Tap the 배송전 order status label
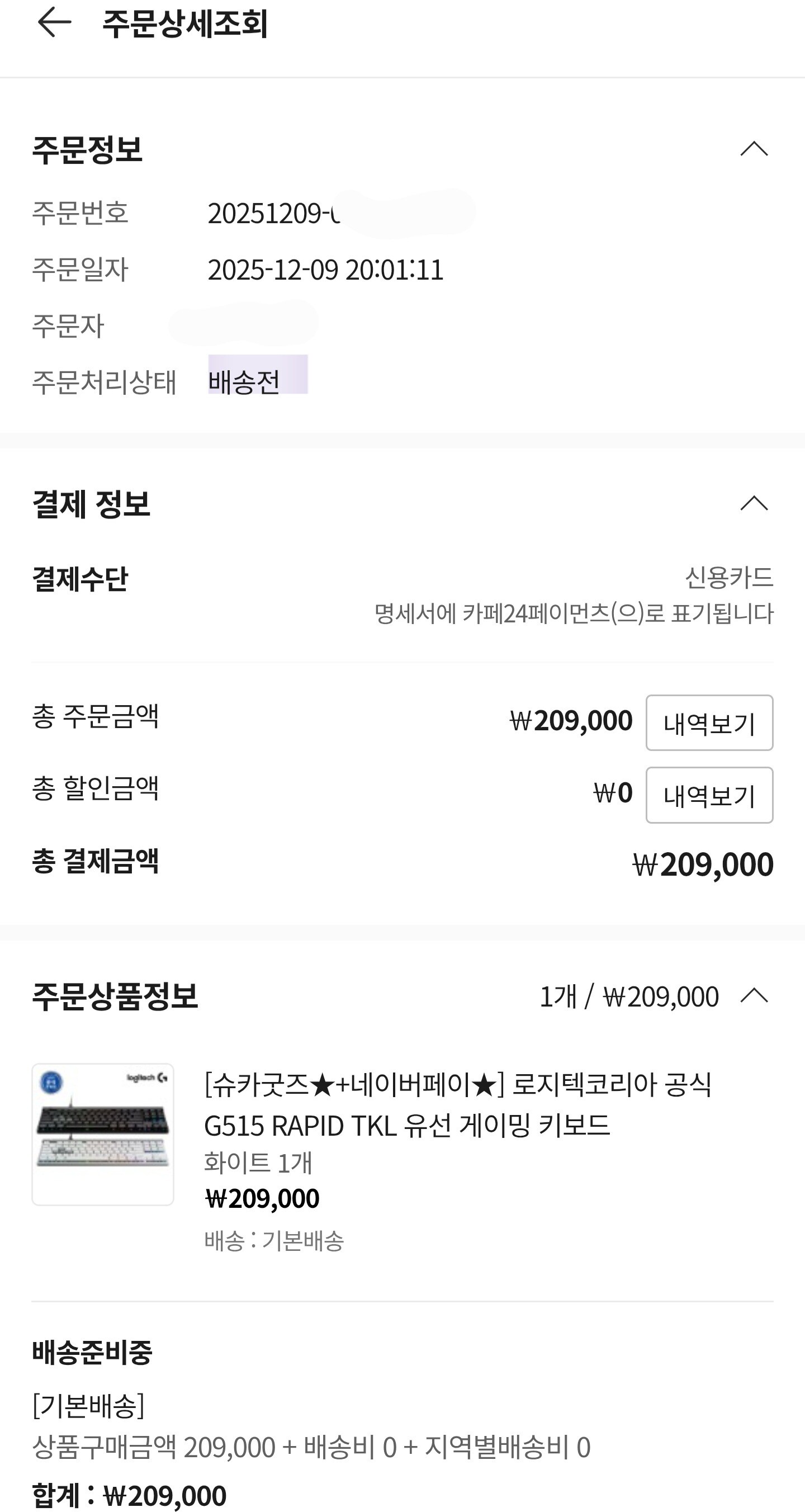805x1512 pixels. click(x=244, y=381)
